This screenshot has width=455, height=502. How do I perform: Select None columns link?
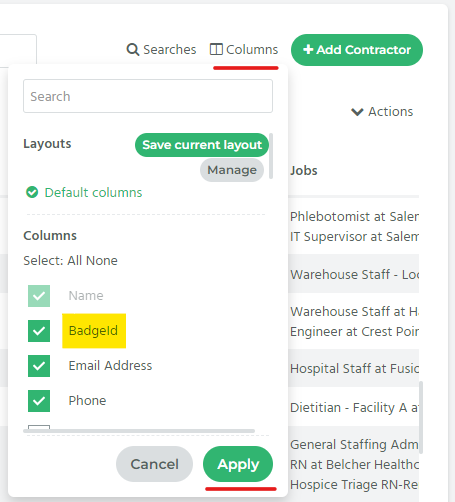[x=102, y=261]
